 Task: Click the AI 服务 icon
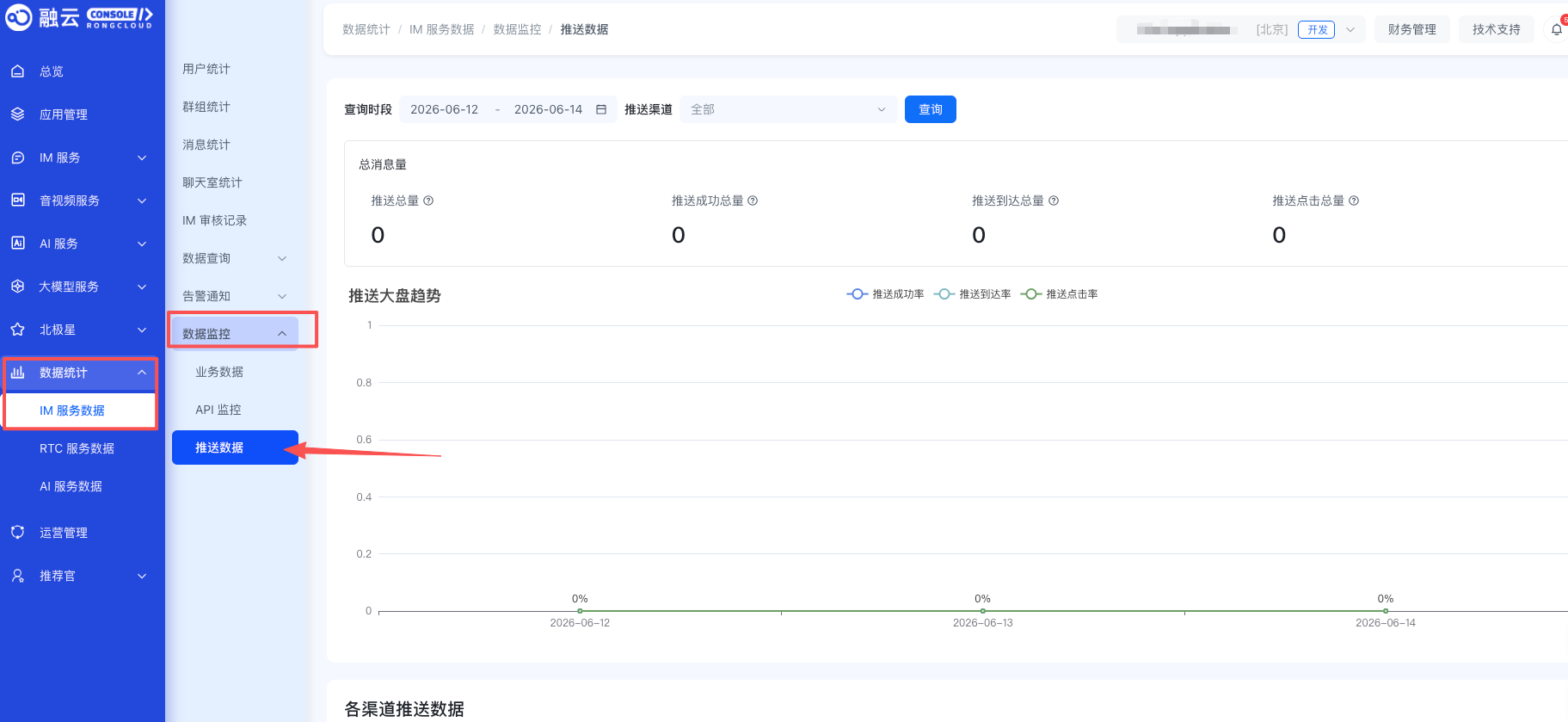coord(17,244)
